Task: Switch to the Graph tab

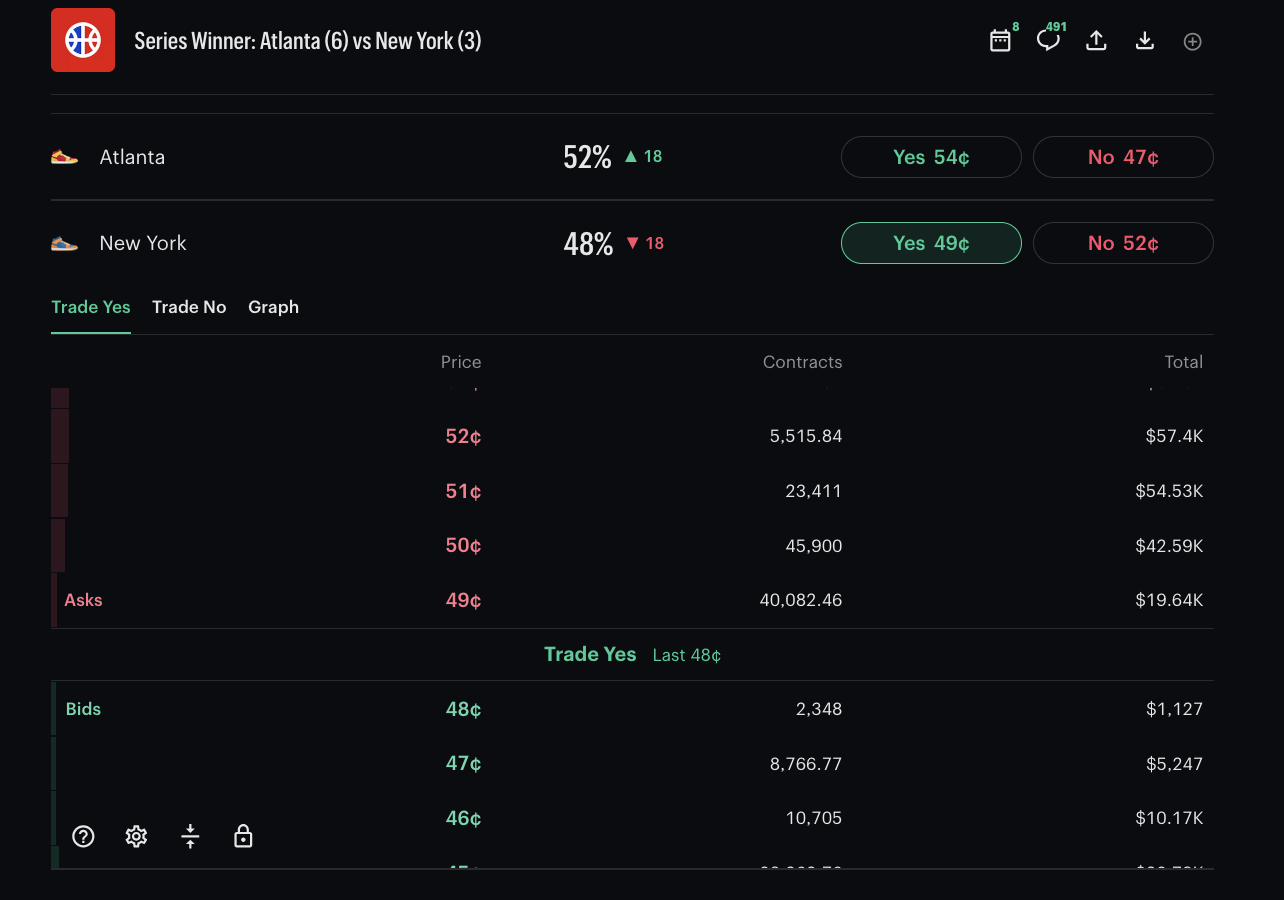Action: pos(273,307)
